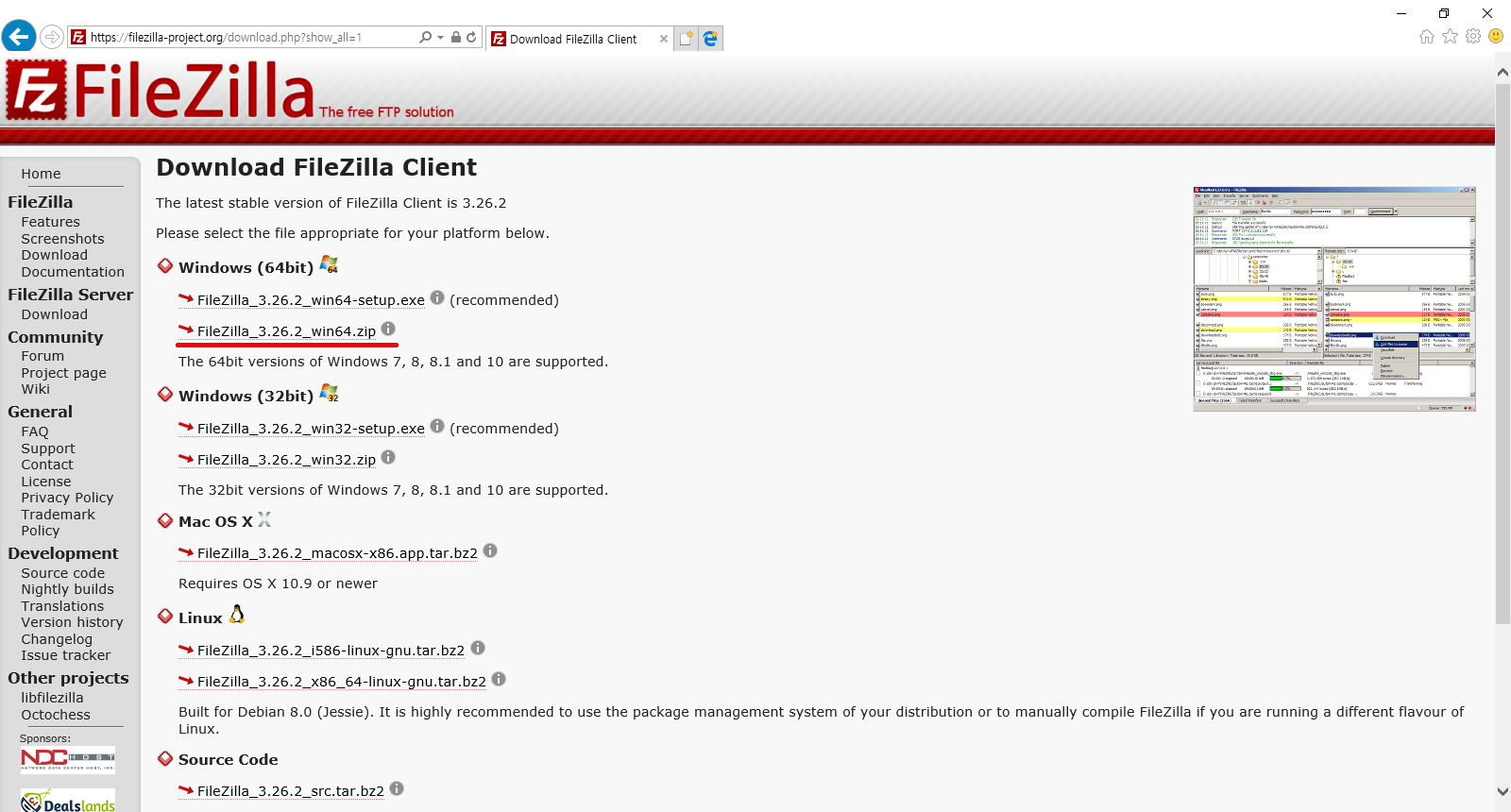Go back with the browser back arrow
1511x812 pixels.
19,37
